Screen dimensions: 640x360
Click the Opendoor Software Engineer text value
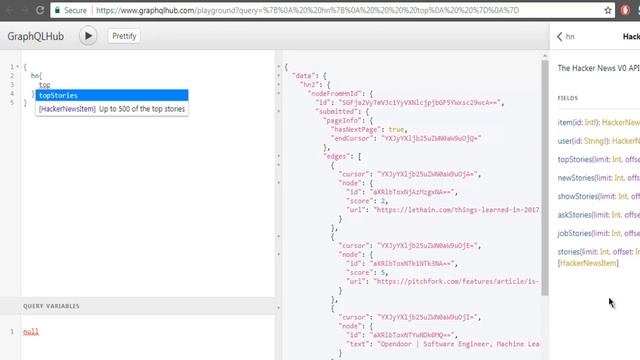tap(459, 344)
